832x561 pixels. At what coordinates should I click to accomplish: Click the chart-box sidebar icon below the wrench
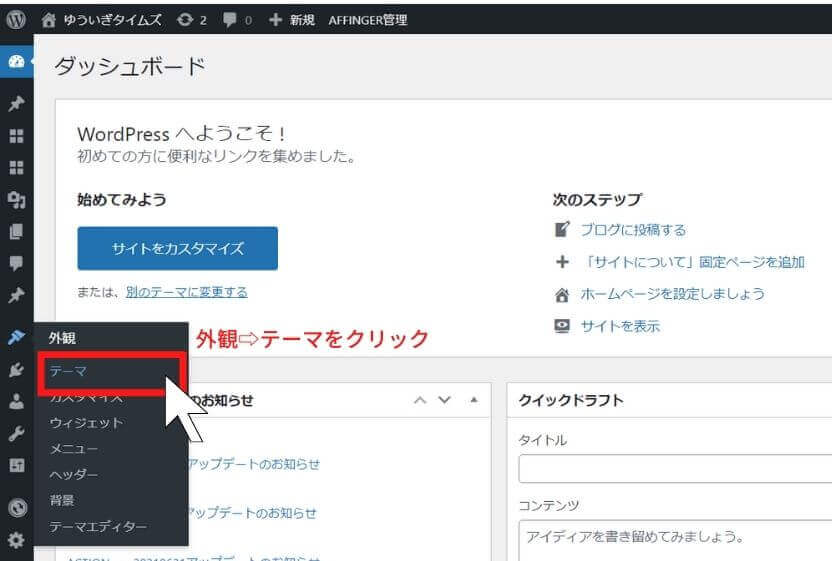[16, 465]
